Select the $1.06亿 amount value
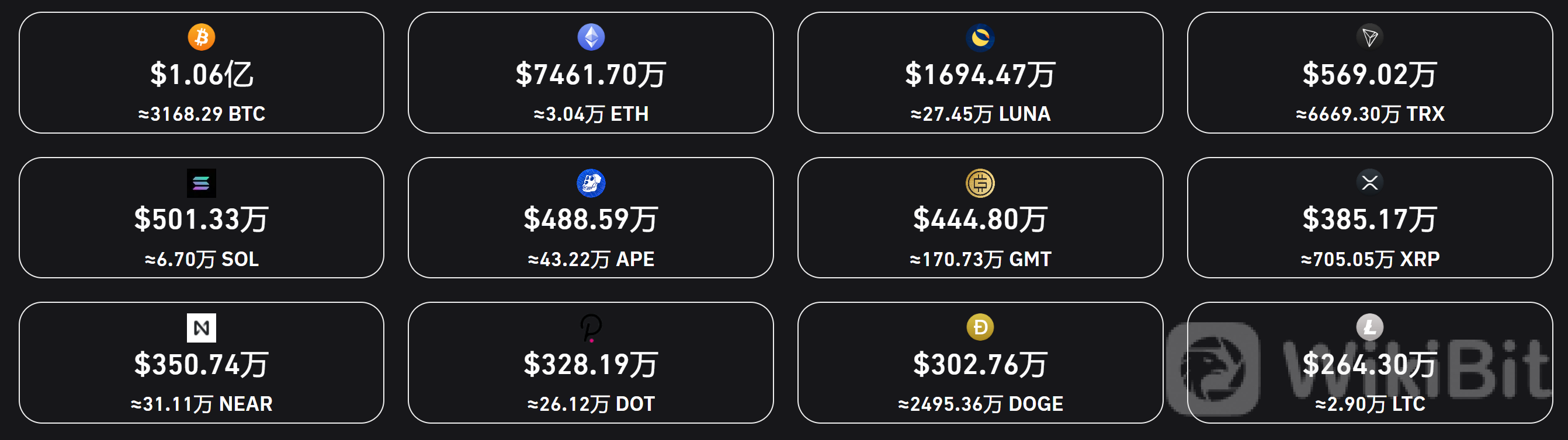1568x440 pixels. click(202, 75)
